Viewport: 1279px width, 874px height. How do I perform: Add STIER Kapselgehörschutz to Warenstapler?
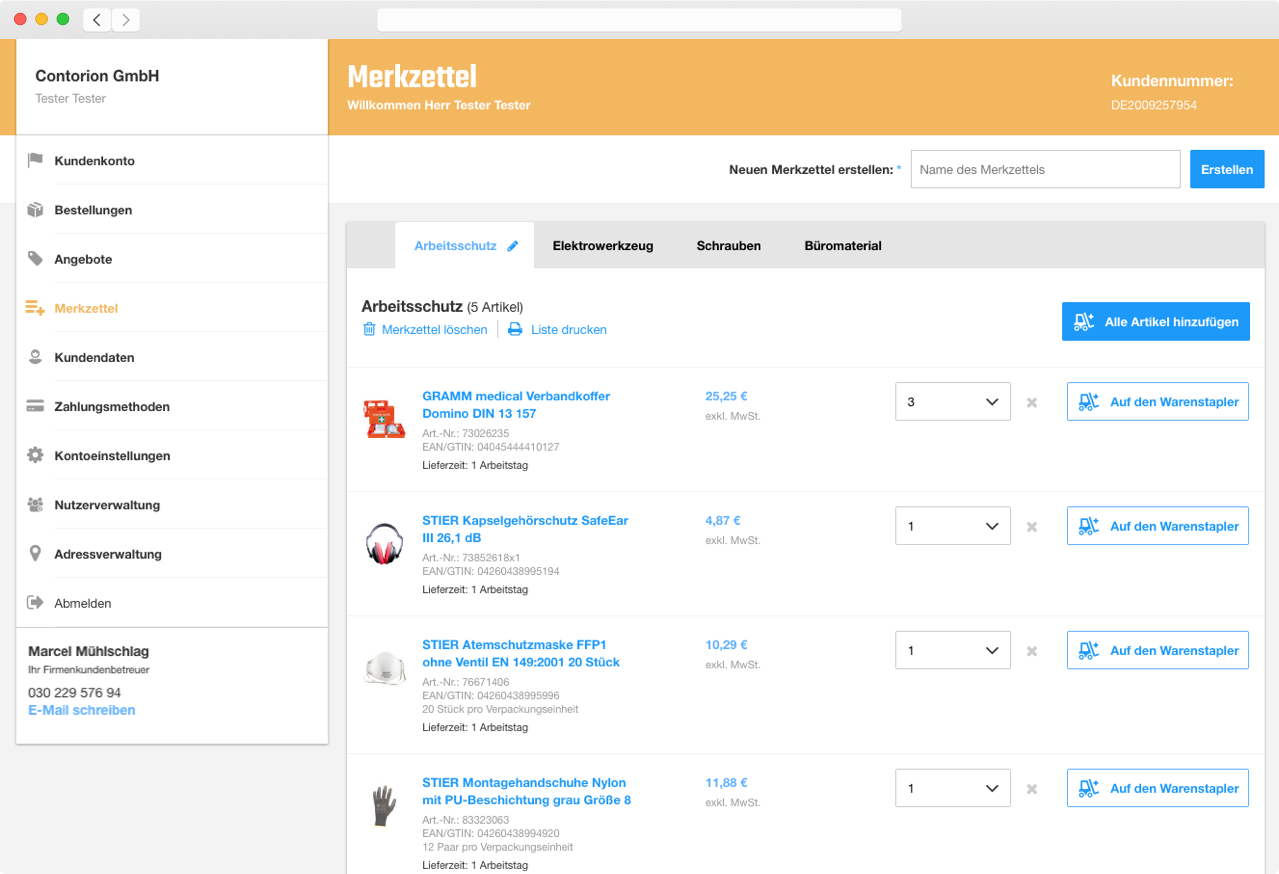point(1158,526)
